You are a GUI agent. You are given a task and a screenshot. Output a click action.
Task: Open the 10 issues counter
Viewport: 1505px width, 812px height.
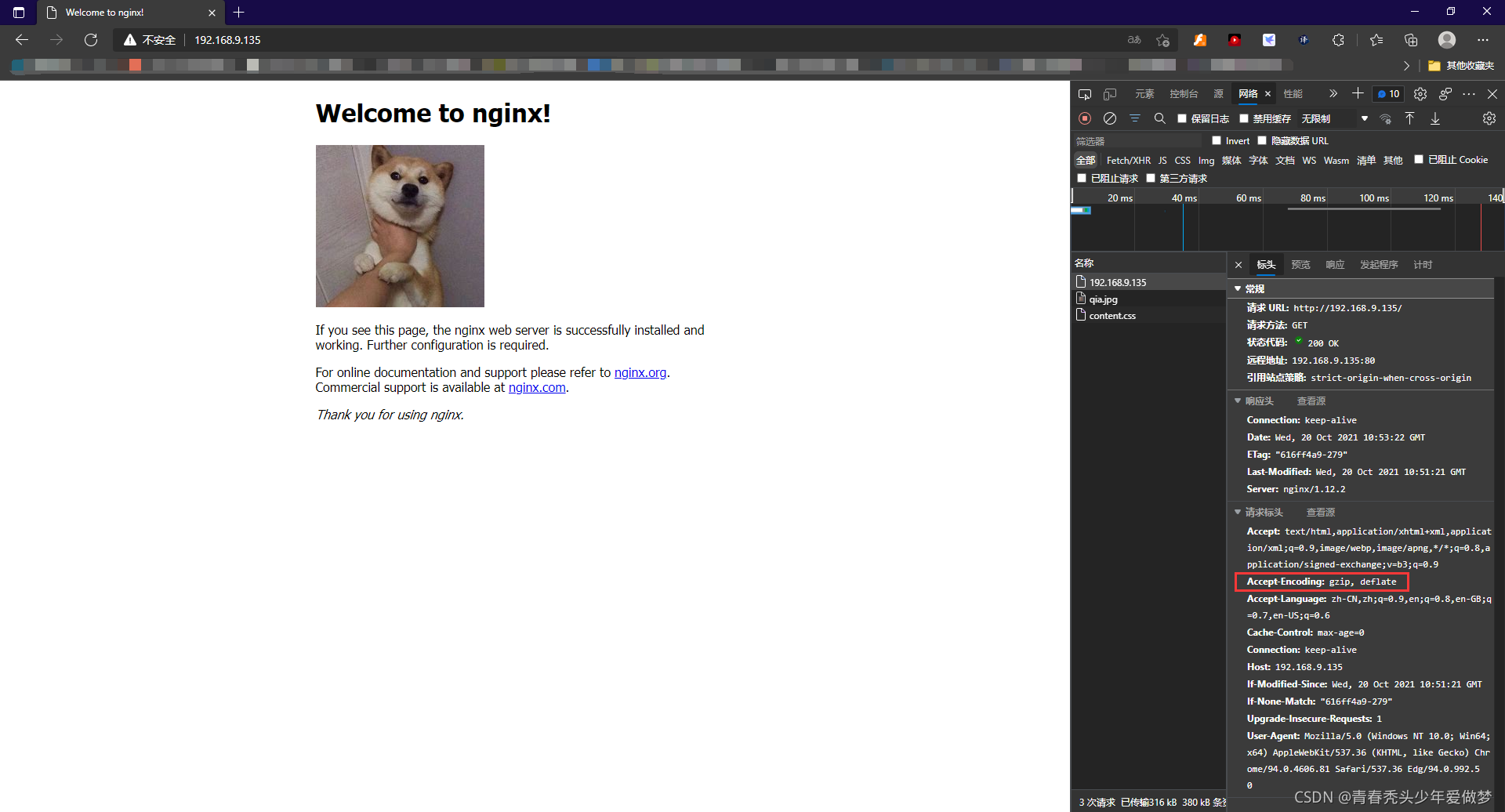pos(1388,94)
